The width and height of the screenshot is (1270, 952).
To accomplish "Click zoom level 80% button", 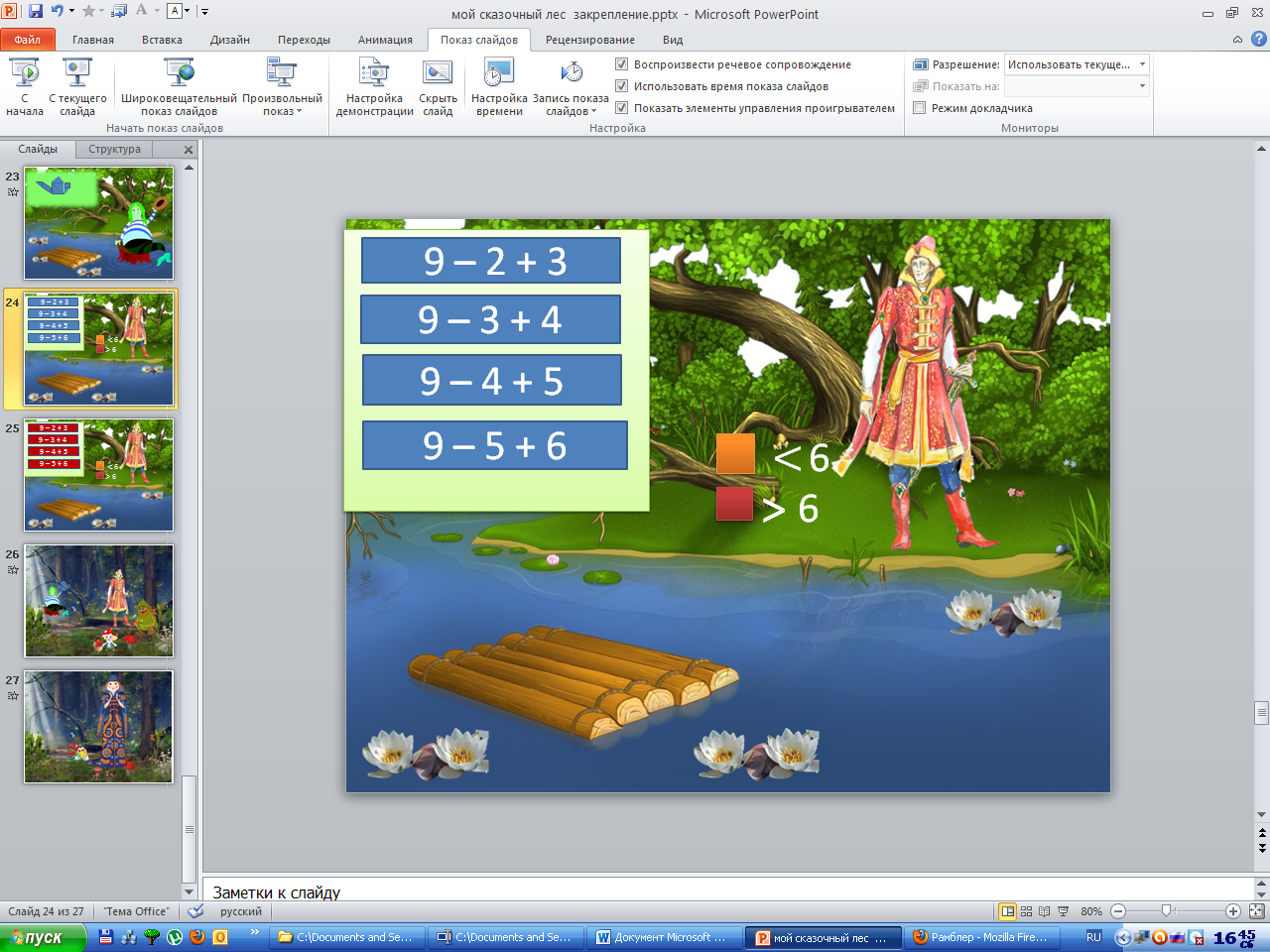I will (1091, 911).
